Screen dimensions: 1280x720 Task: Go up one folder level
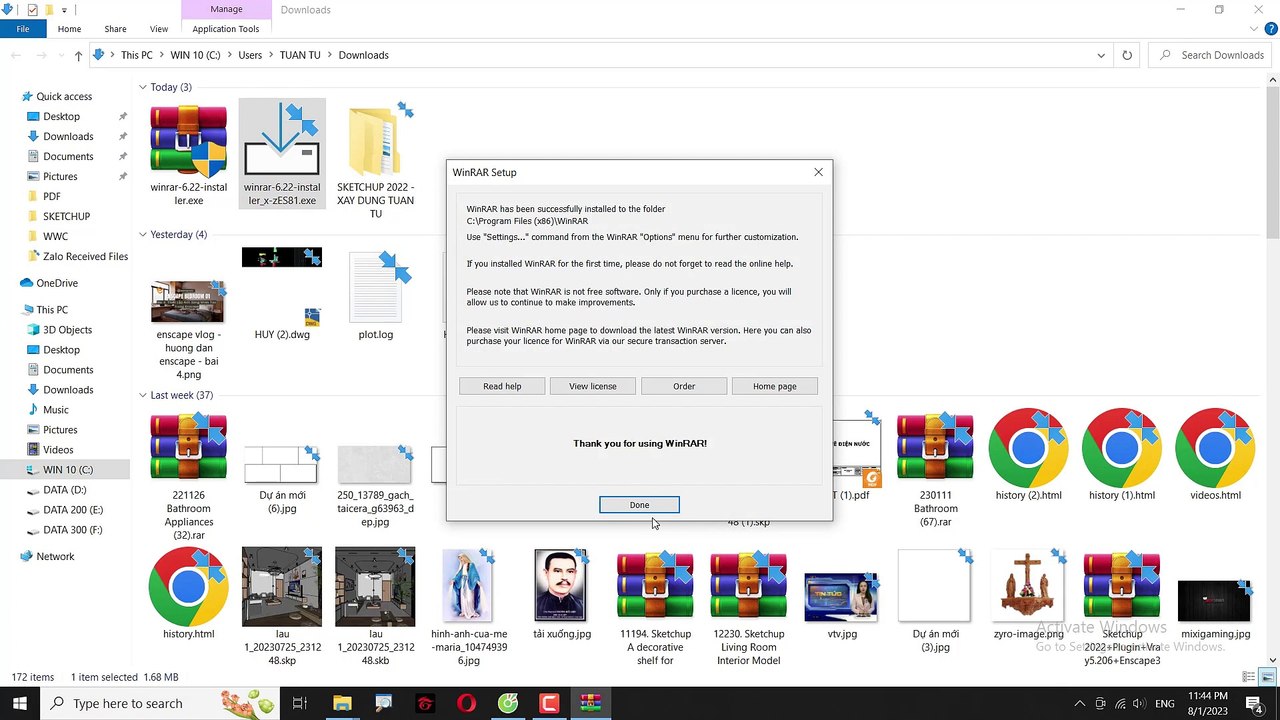78,55
